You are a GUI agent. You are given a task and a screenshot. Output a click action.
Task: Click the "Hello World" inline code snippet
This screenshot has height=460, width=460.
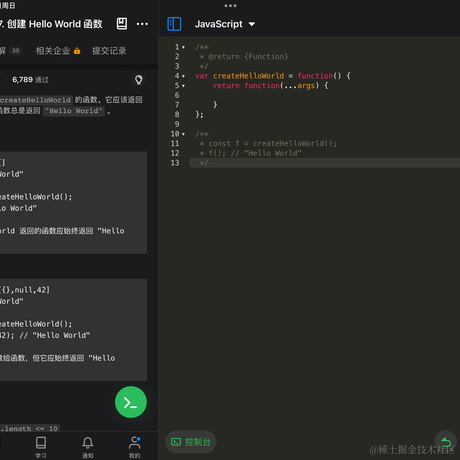74,111
